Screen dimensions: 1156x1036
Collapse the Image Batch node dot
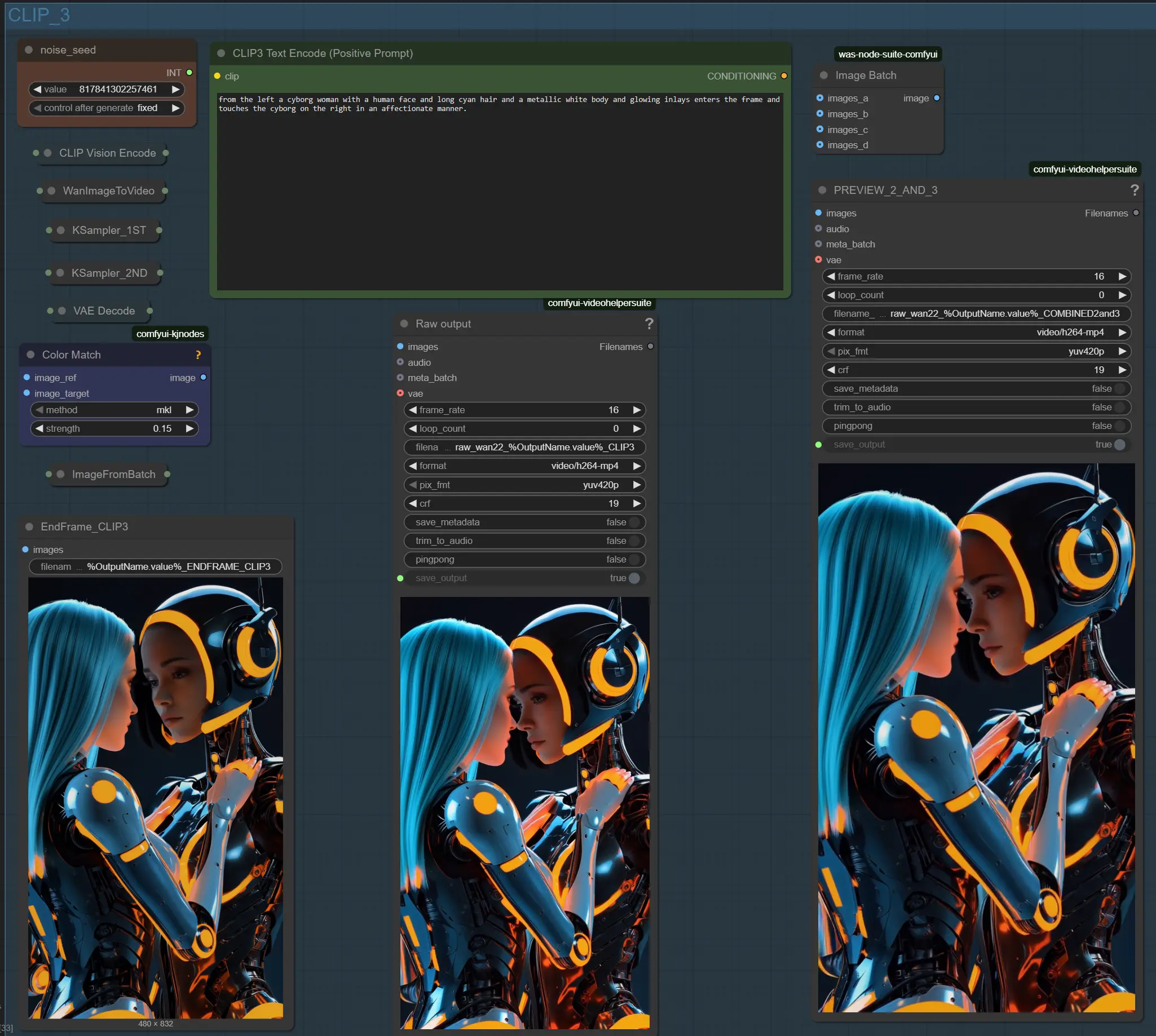[x=823, y=76]
